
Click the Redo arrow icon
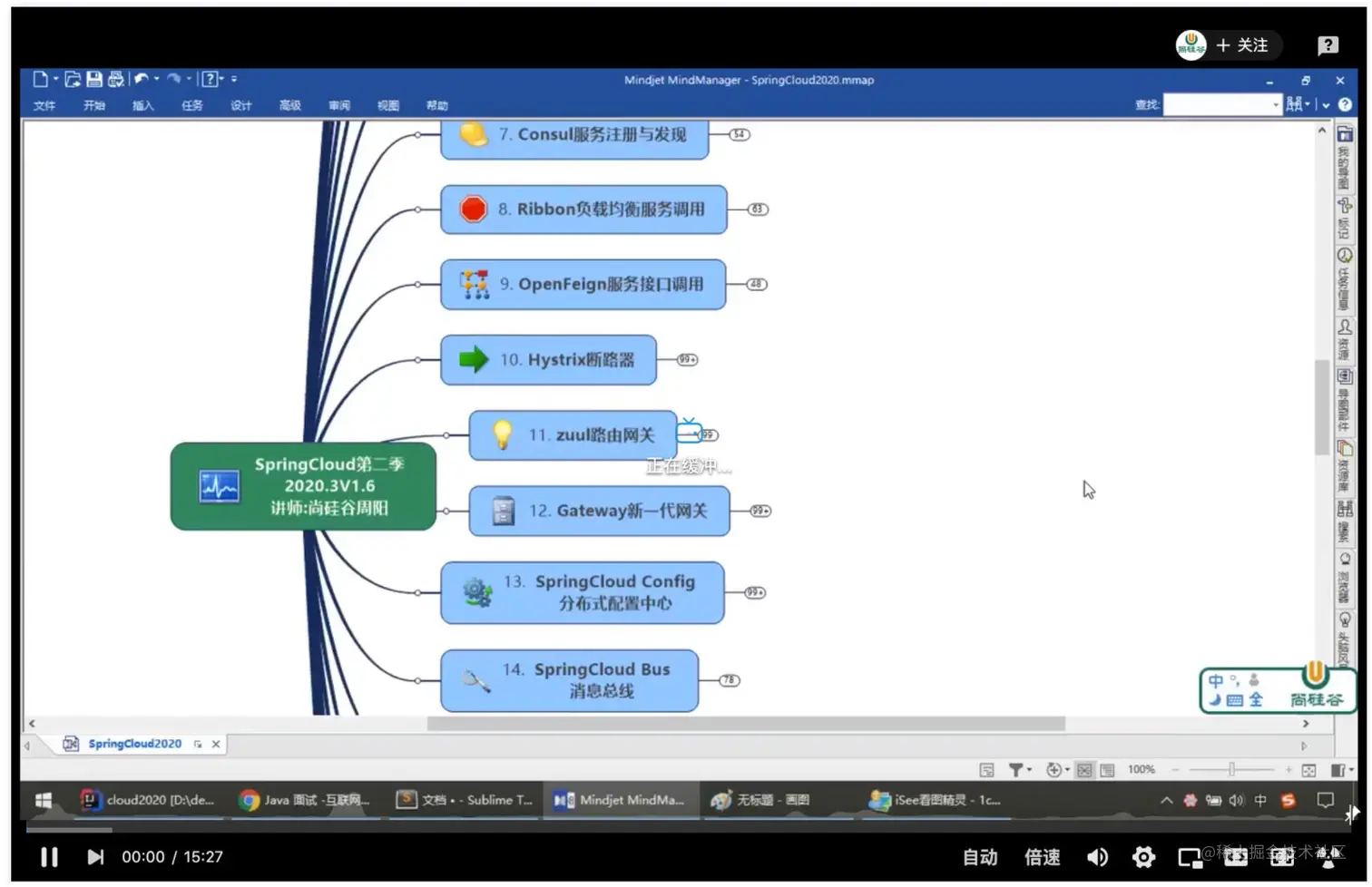pos(174,79)
